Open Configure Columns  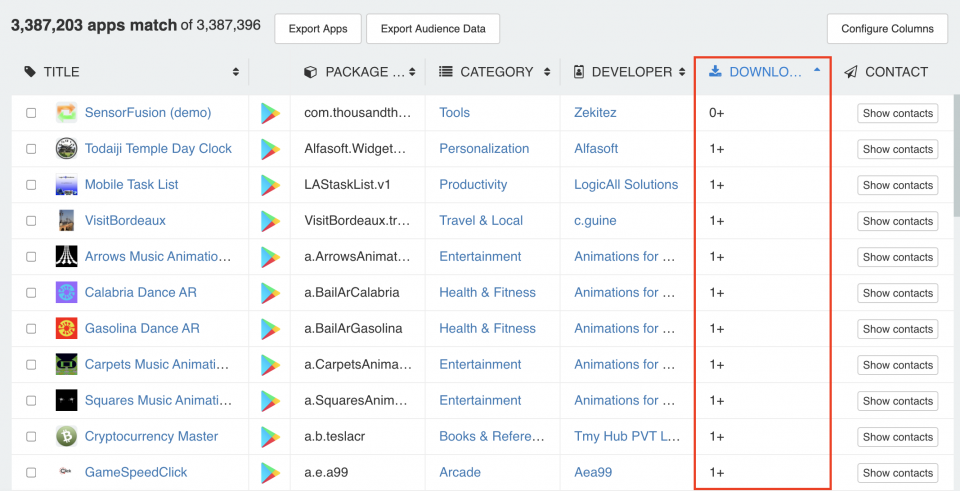click(887, 29)
